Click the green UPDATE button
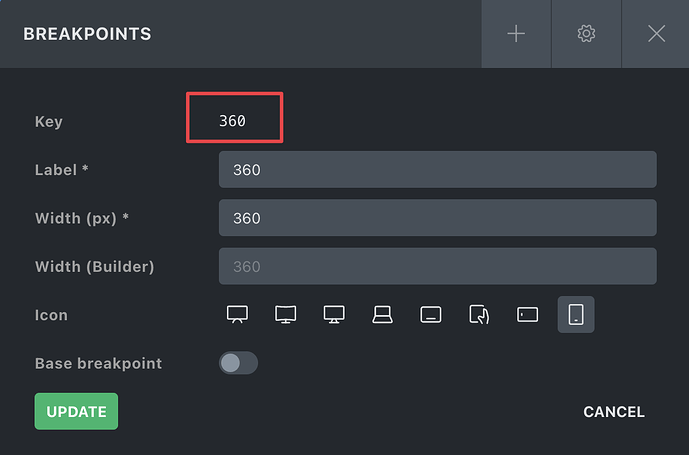 click(x=76, y=411)
